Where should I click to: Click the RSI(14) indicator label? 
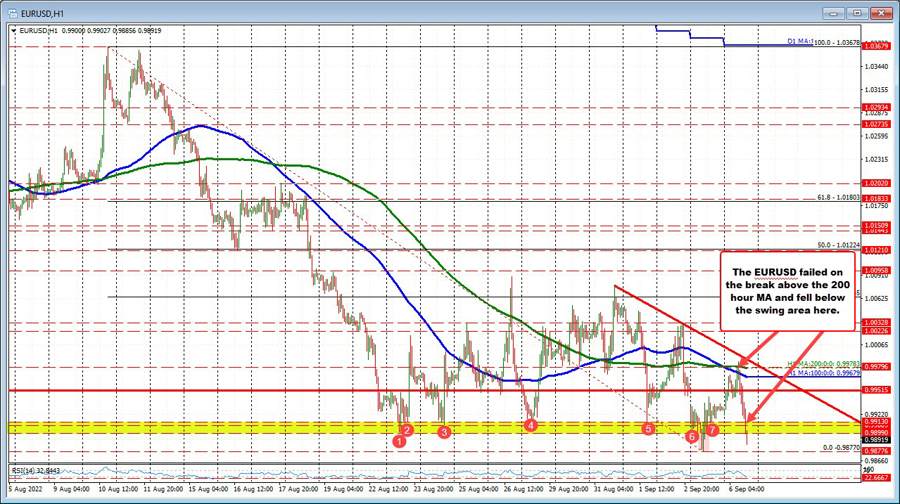point(32,470)
